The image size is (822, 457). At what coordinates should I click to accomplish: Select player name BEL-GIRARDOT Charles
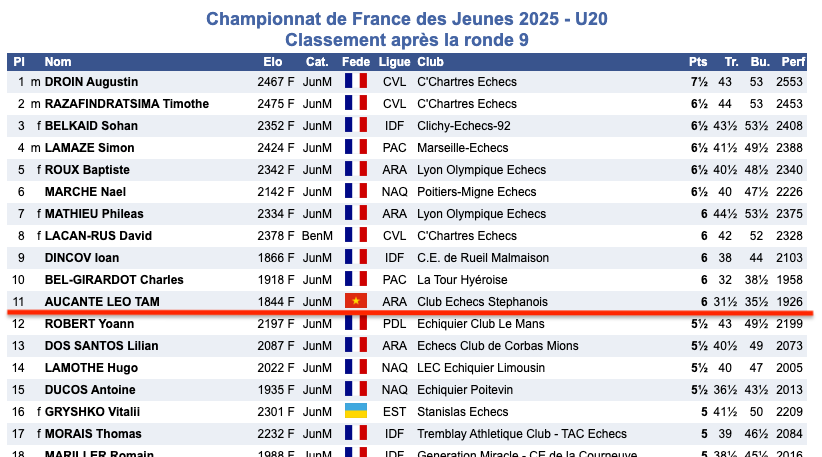tap(114, 280)
